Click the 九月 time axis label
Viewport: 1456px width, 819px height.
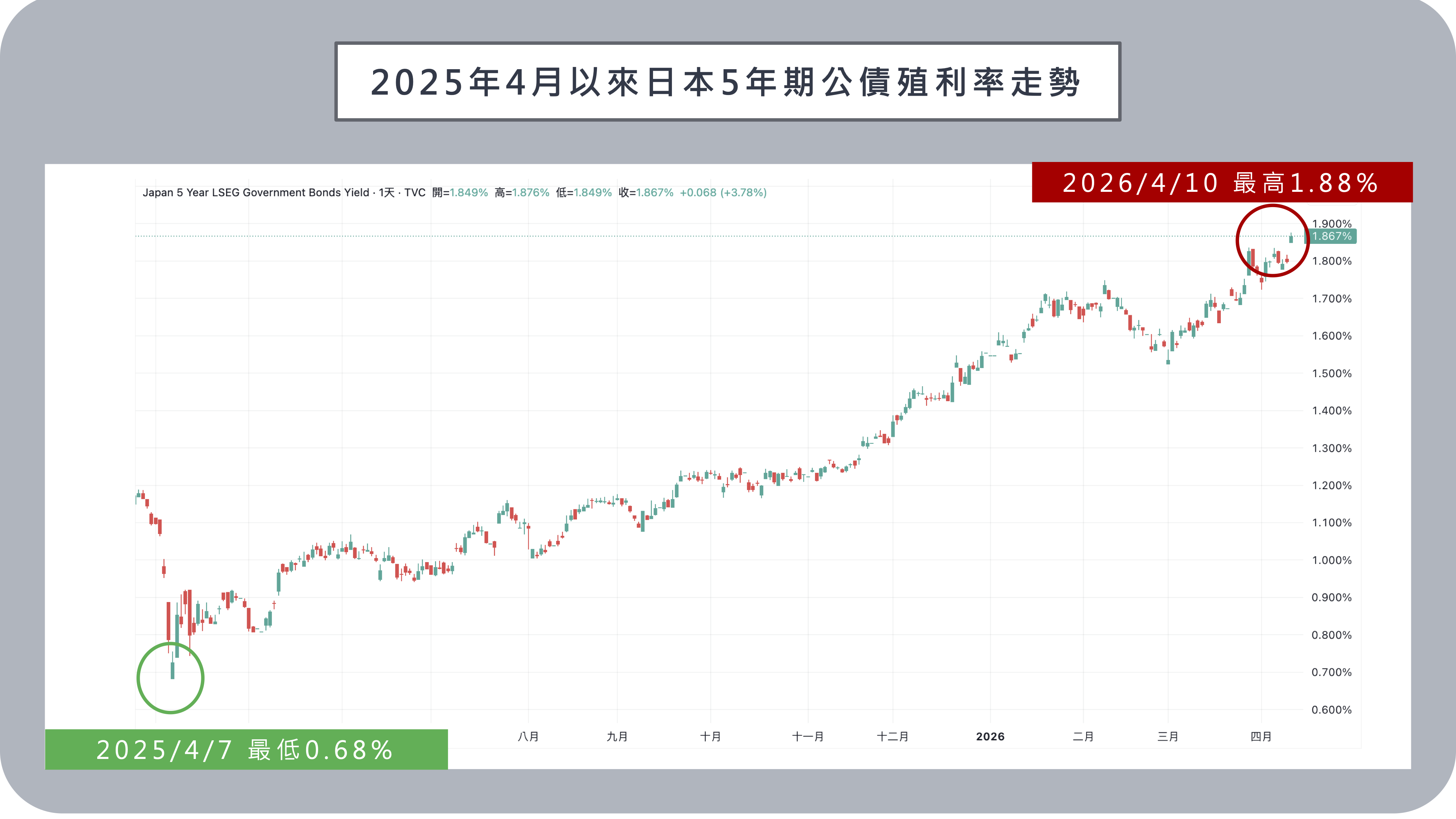click(617, 736)
